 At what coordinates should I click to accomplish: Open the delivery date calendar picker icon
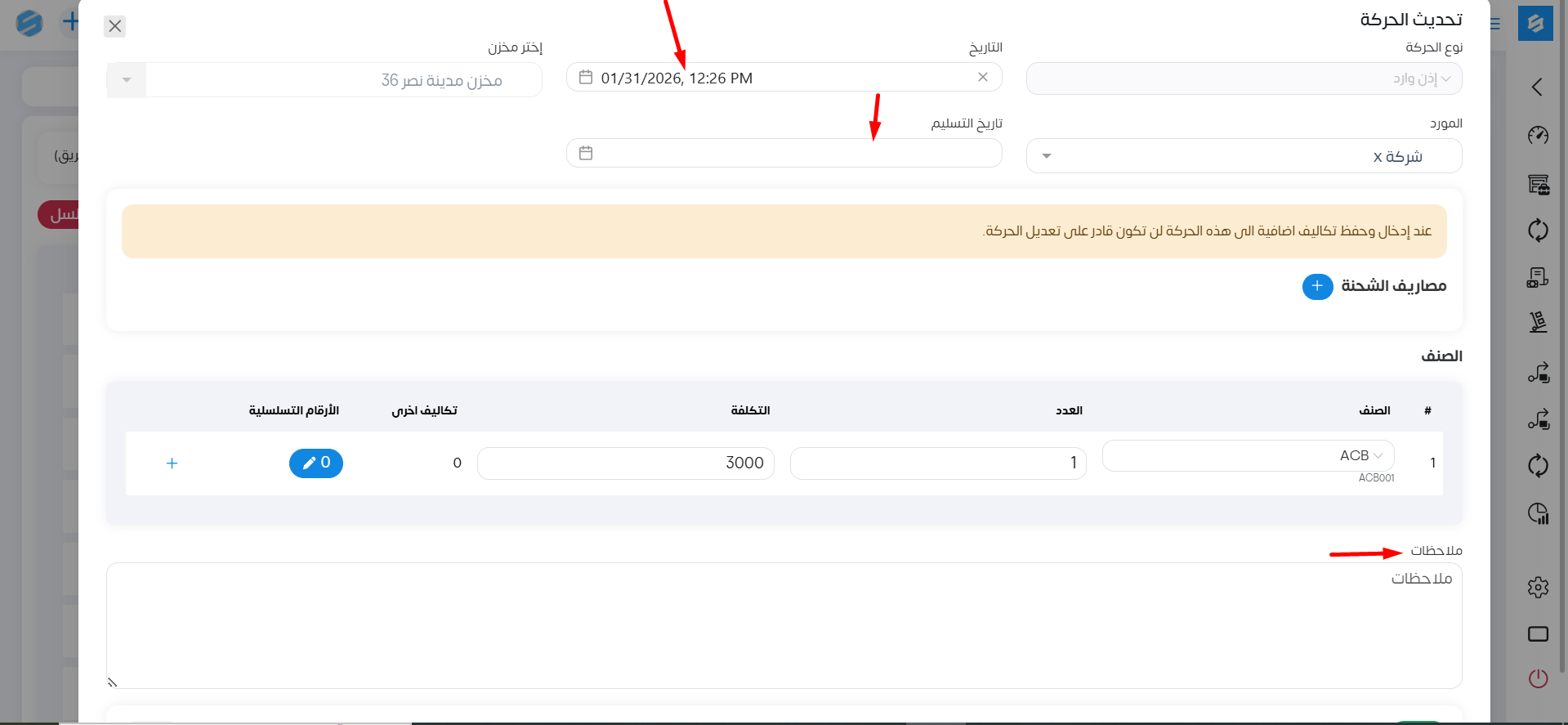coord(585,153)
